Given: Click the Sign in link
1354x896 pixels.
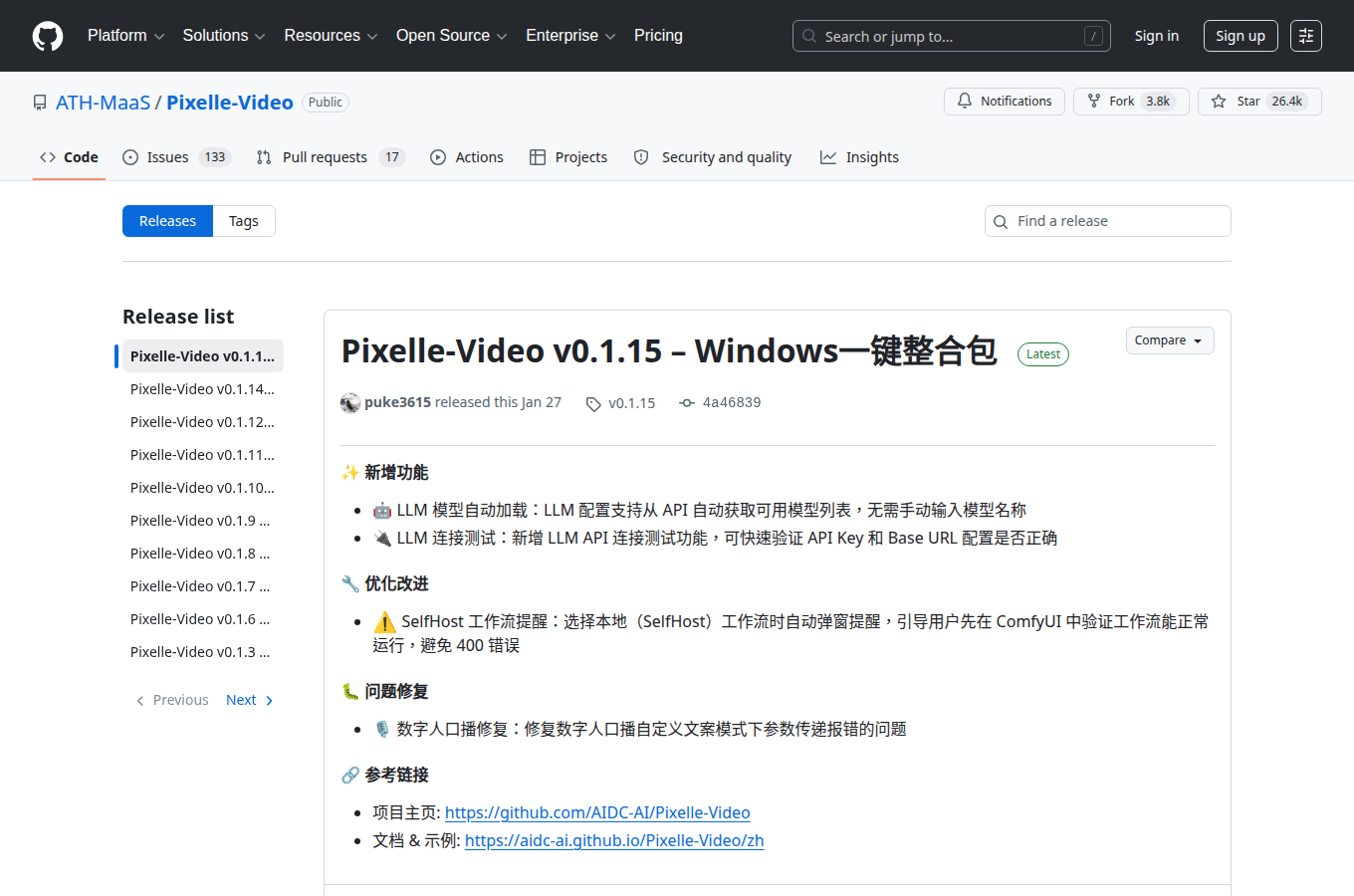Looking at the screenshot, I should tap(1157, 36).
